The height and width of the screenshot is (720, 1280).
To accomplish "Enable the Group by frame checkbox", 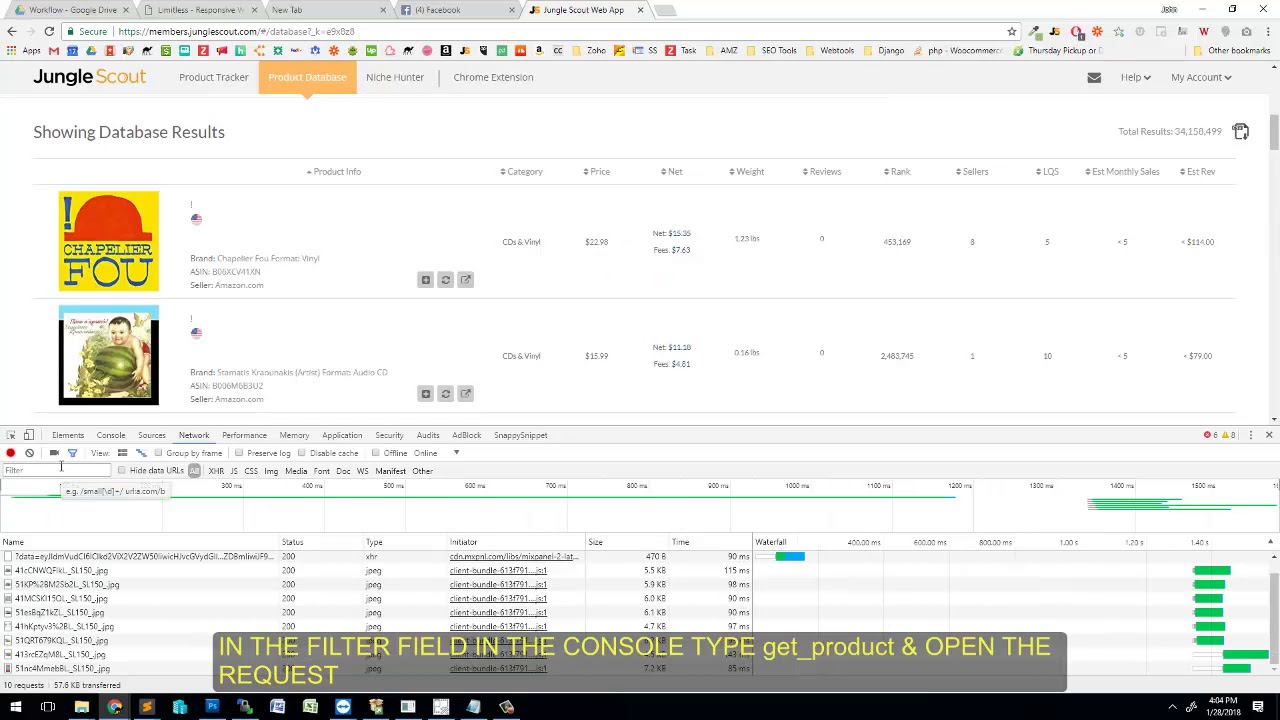I will point(159,453).
